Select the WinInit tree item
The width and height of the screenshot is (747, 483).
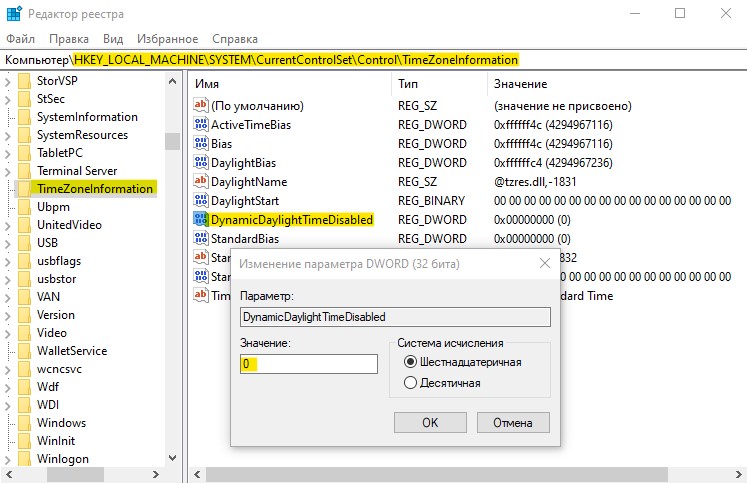tap(56, 441)
